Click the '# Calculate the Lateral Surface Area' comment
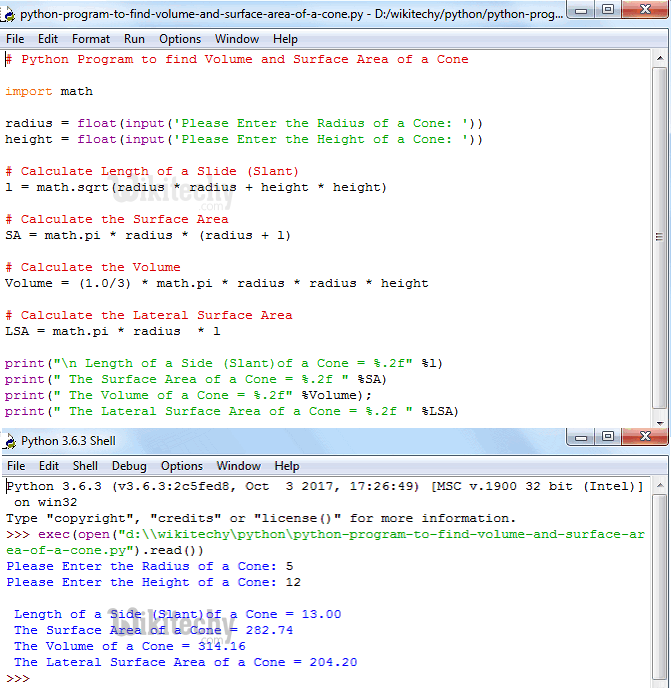This screenshot has width=671, height=693. pos(149,315)
